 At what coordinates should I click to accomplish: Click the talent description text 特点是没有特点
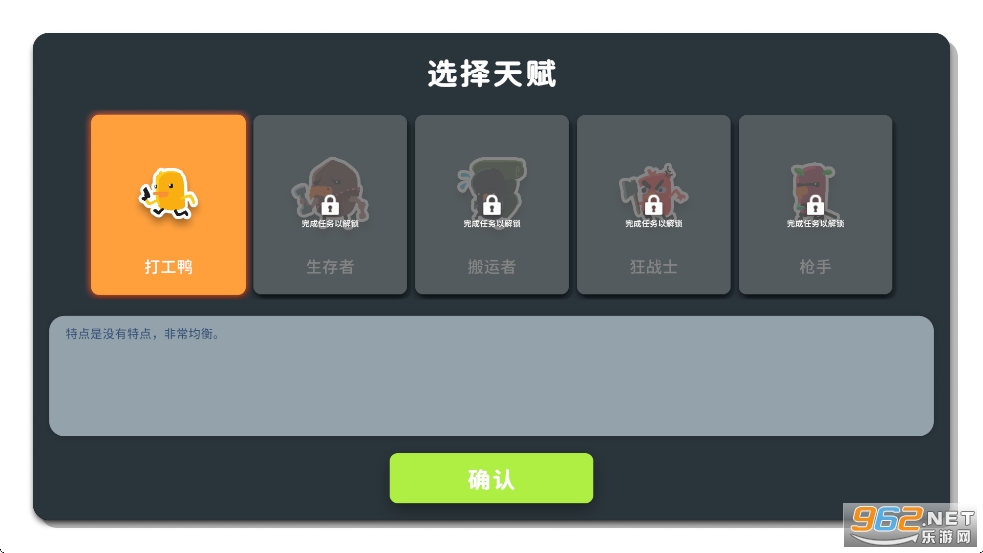click(x=108, y=334)
